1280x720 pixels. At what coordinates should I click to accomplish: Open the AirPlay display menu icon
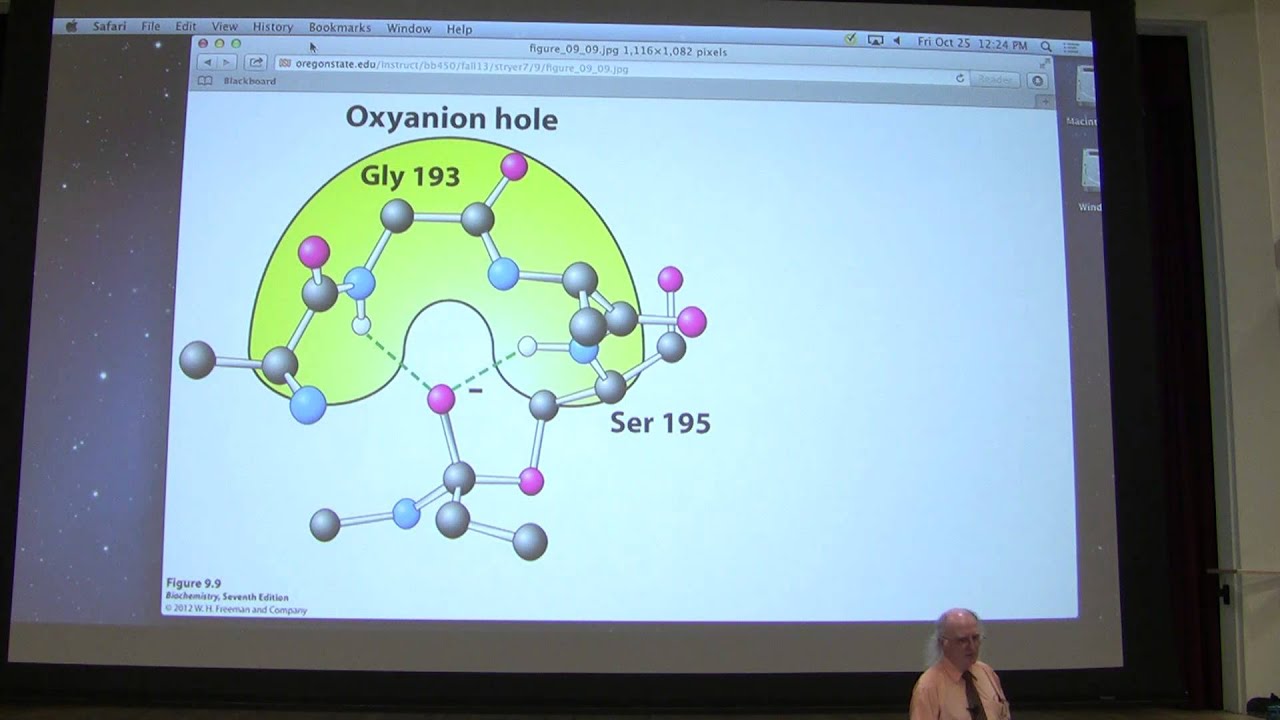point(875,40)
